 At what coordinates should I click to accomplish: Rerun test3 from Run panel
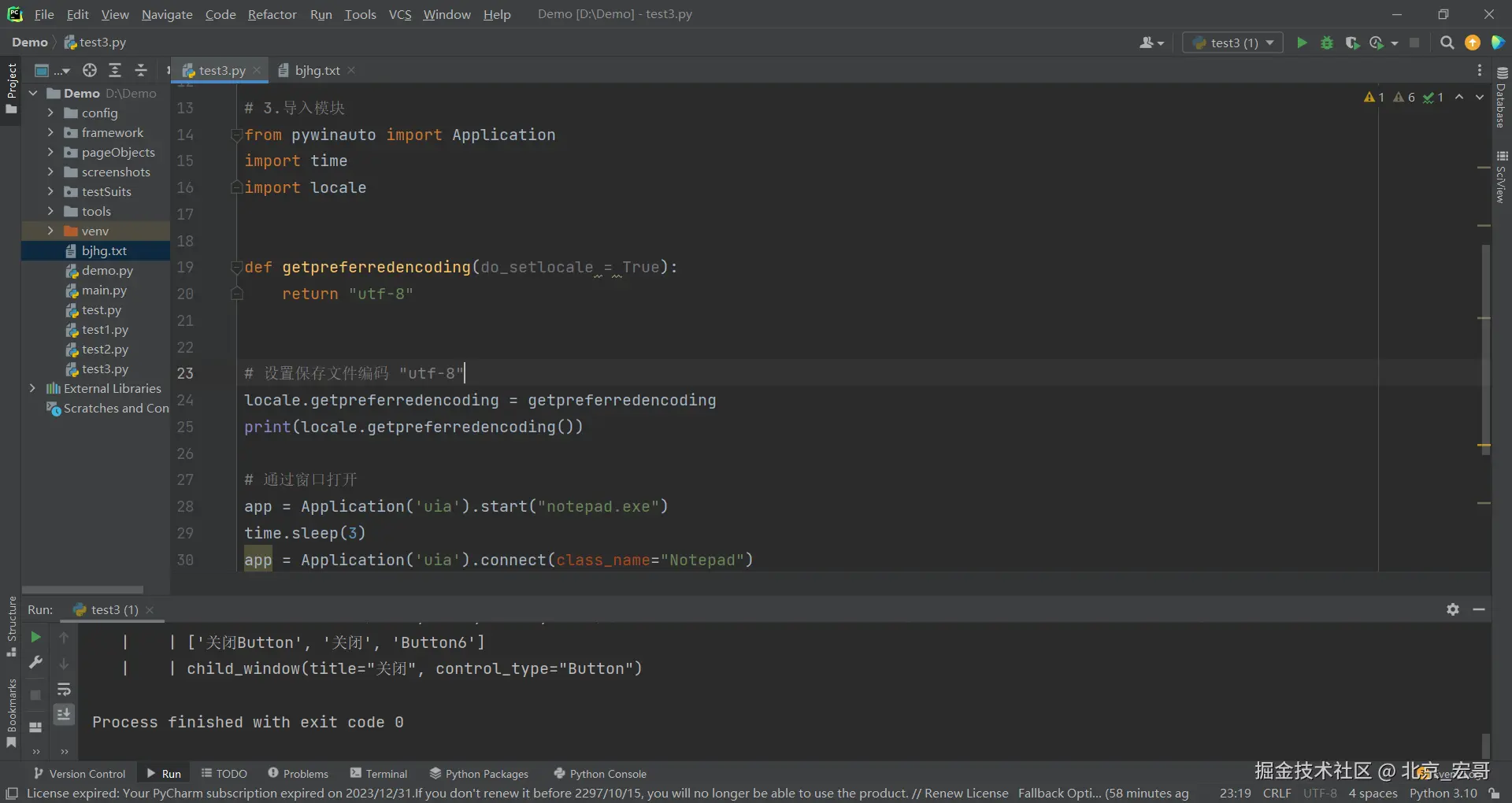35,637
